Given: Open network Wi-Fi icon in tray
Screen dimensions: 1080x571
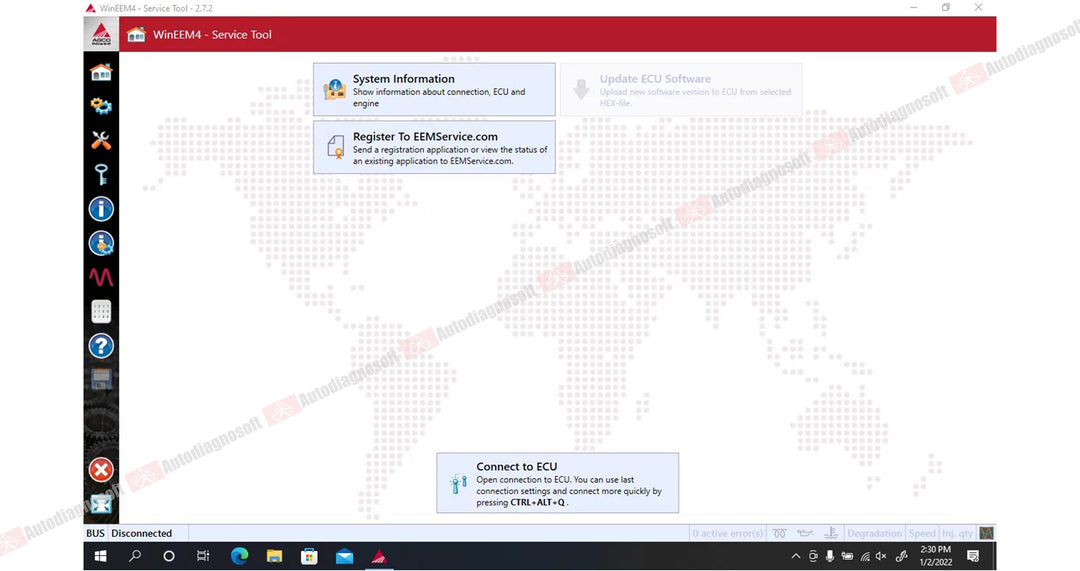Looking at the screenshot, I should (865, 556).
